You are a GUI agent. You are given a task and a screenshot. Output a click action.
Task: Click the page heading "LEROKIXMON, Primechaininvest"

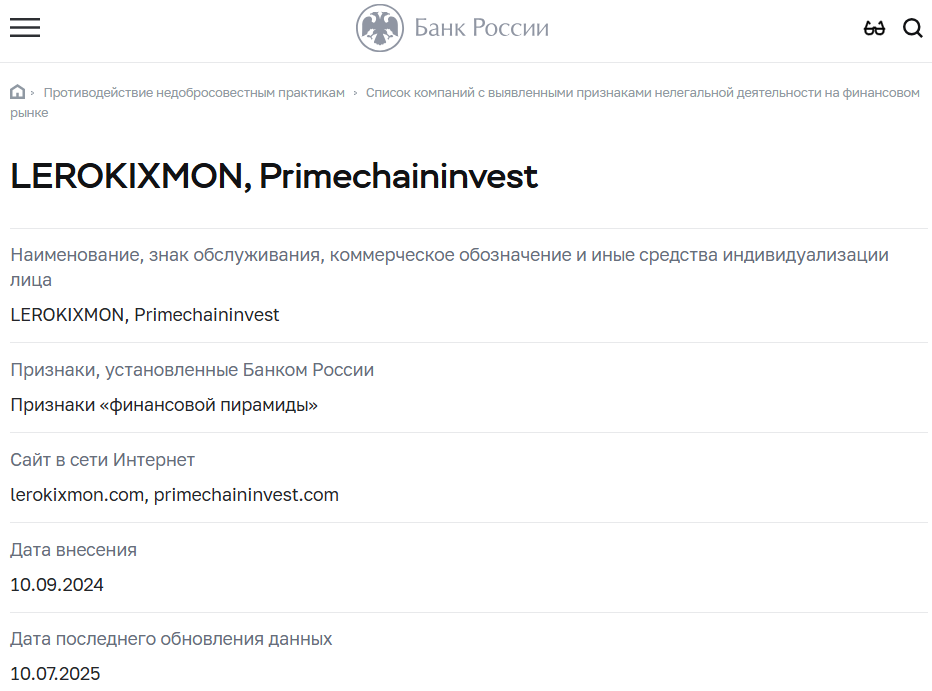274,176
